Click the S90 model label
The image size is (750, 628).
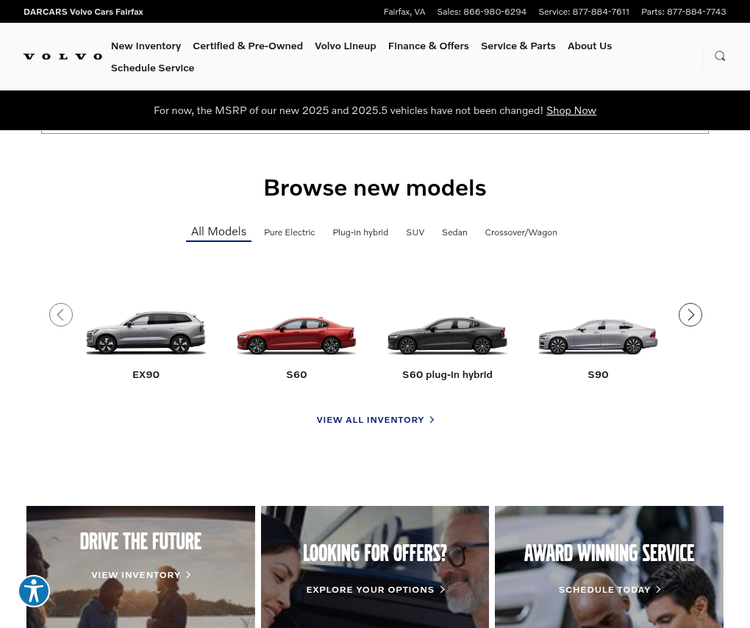[598, 375]
